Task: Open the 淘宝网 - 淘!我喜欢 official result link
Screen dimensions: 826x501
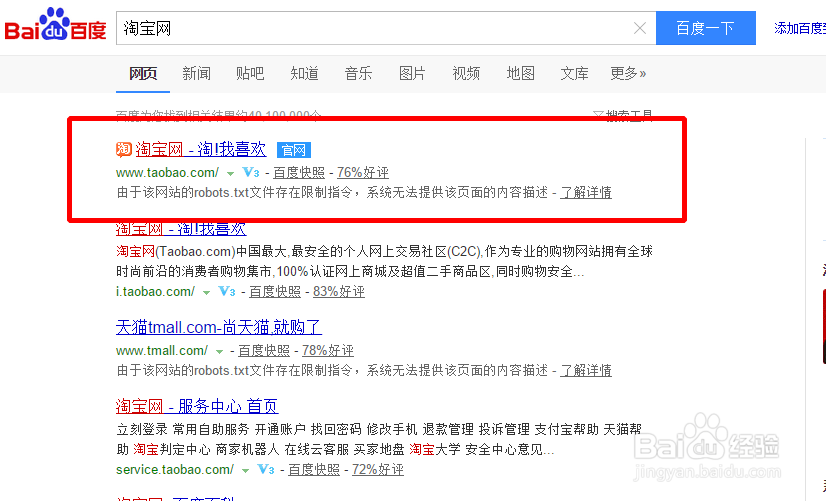Action: tap(201, 150)
